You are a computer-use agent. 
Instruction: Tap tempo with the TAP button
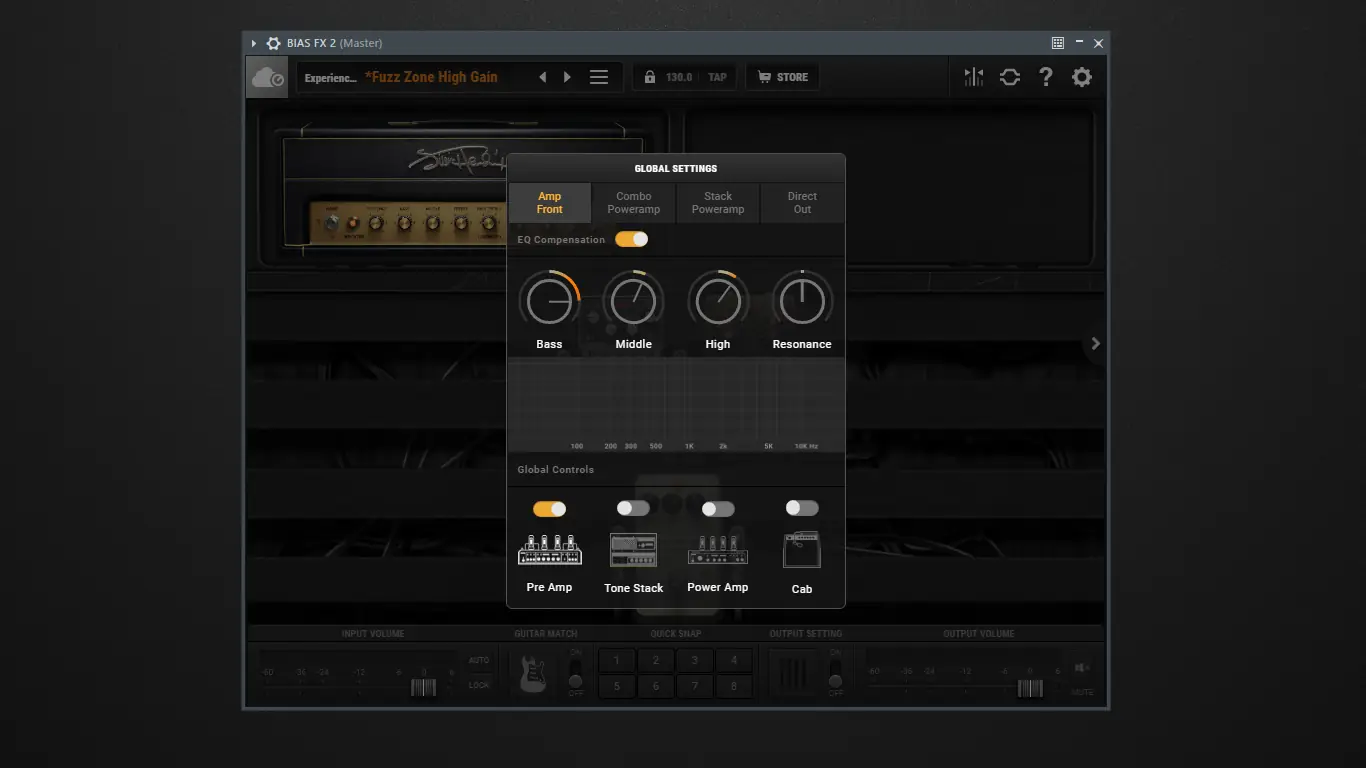(x=717, y=77)
